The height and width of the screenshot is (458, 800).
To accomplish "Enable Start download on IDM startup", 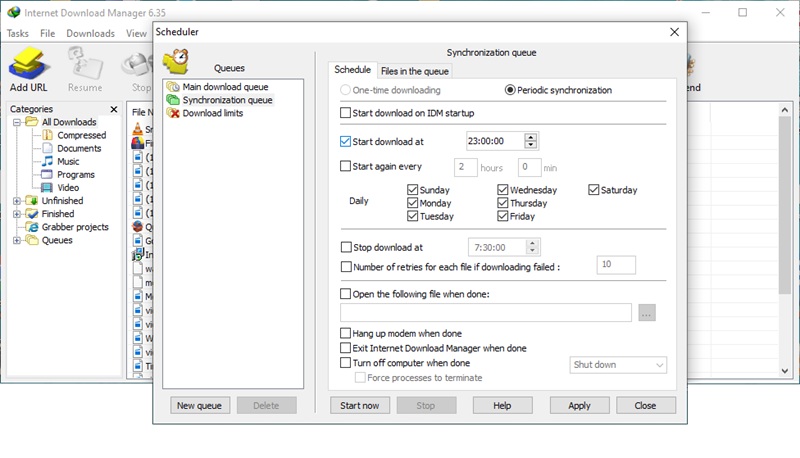I will pyautogui.click(x=345, y=113).
